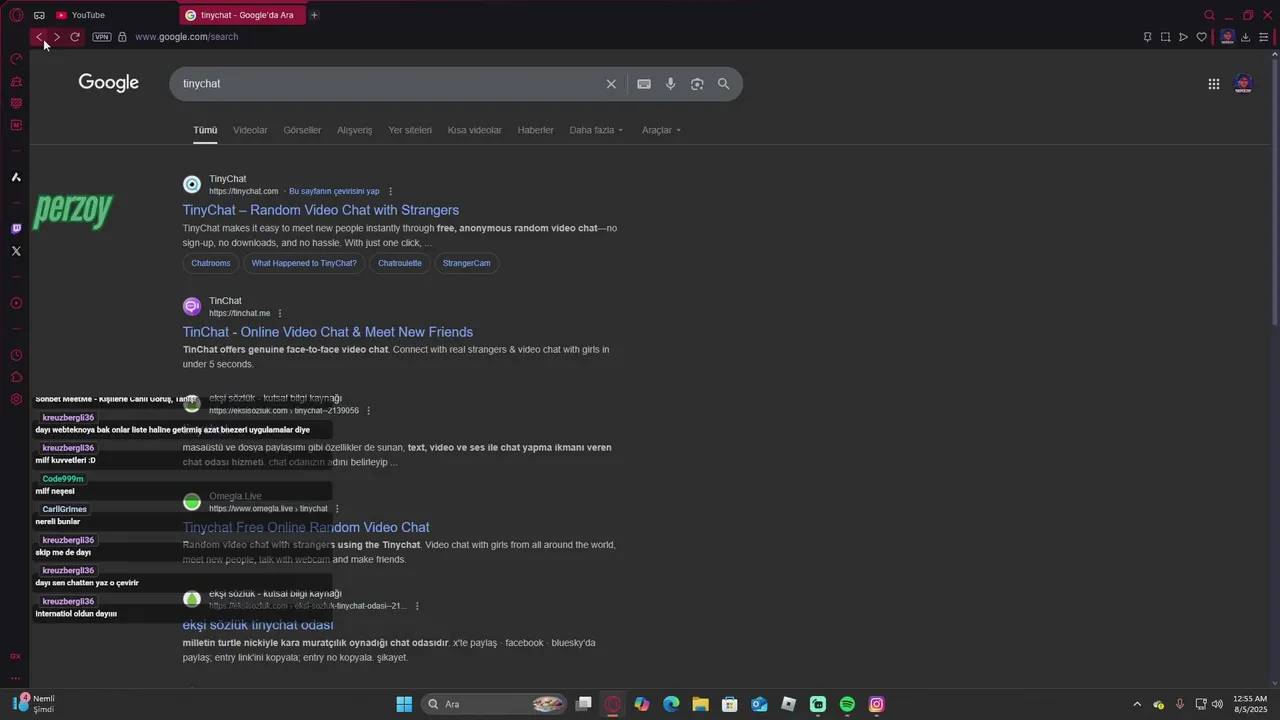The width and height of the screenshot is (1280, 720).
Task: Start Google voice search microphone
Action: tap(671, 84)
